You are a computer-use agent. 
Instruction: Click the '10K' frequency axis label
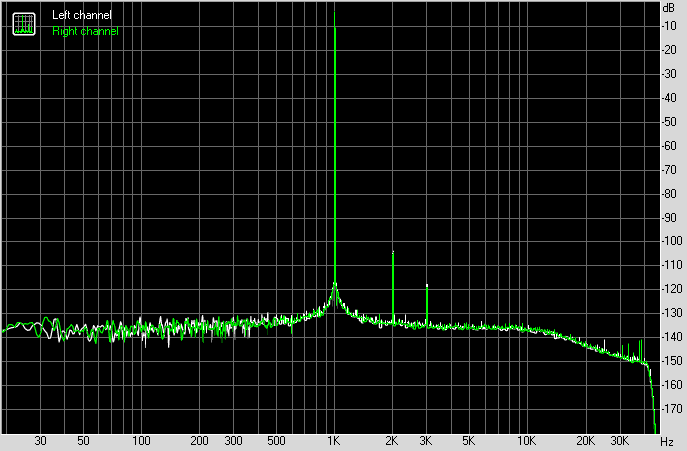pos(526,440)
